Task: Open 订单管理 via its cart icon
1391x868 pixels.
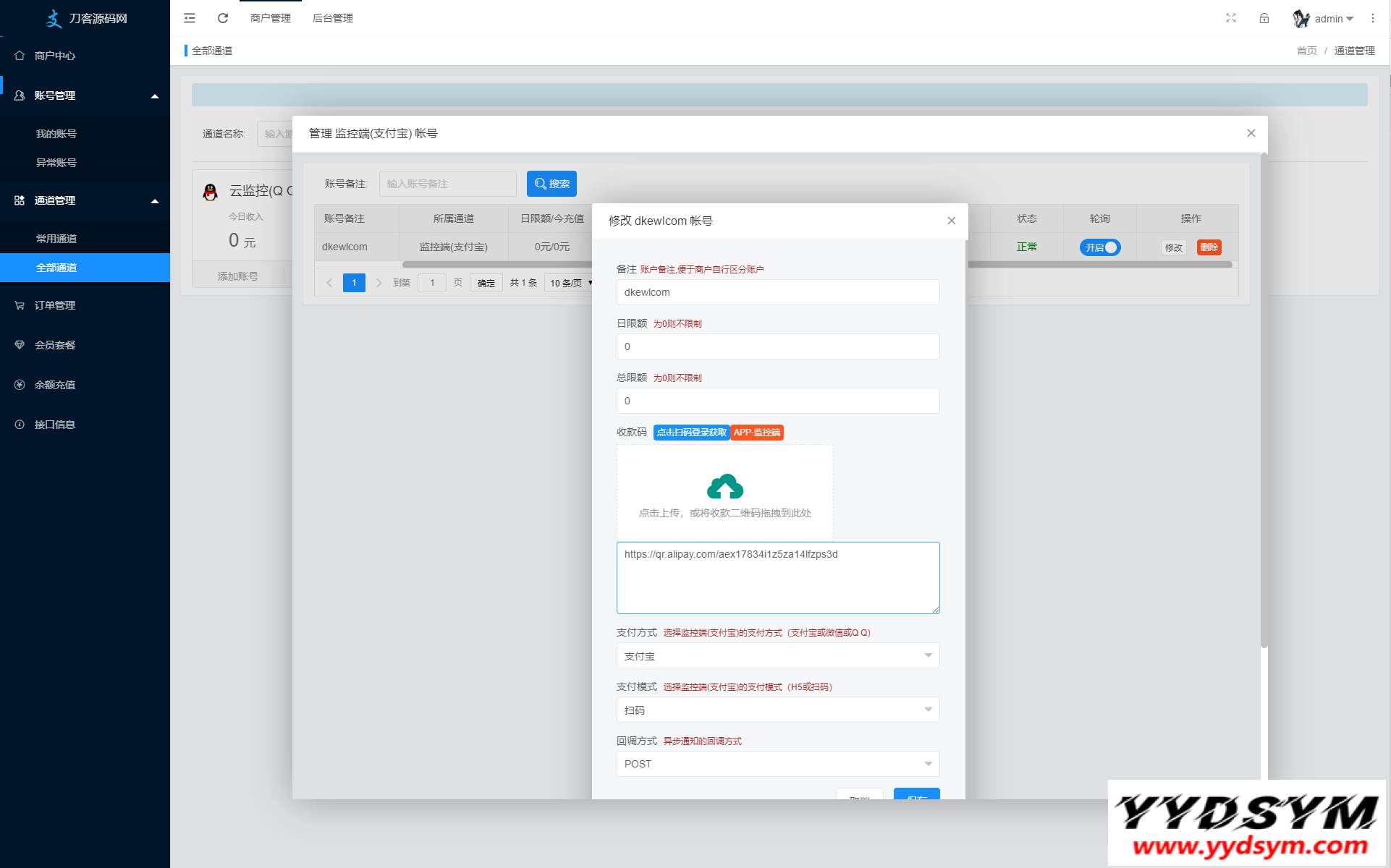Action: click(20, 305)
